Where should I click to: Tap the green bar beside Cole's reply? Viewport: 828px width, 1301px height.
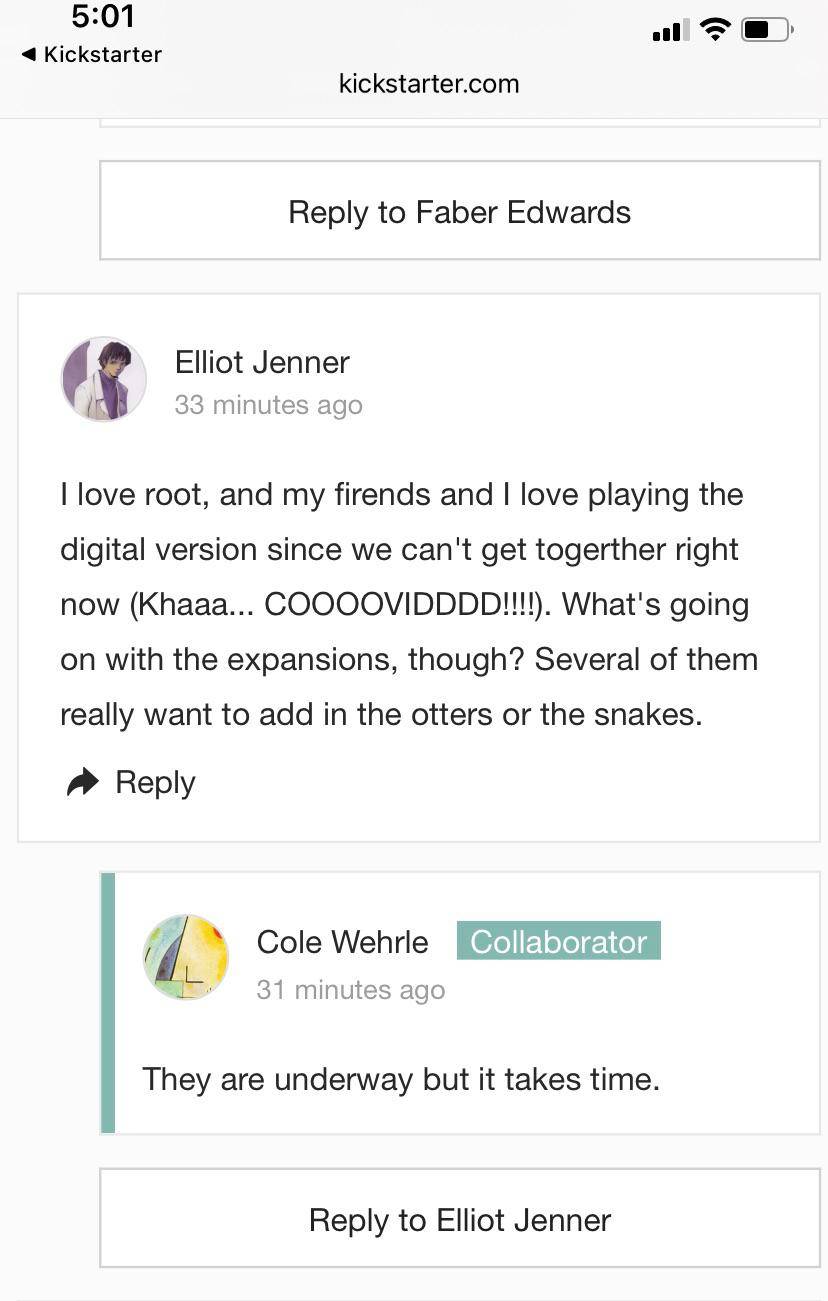pos(106,1000)
